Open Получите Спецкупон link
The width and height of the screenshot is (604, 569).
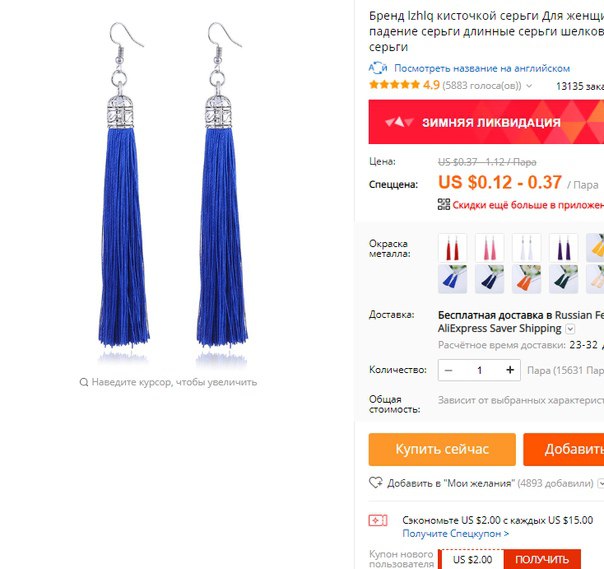click(x=456, y=534)
